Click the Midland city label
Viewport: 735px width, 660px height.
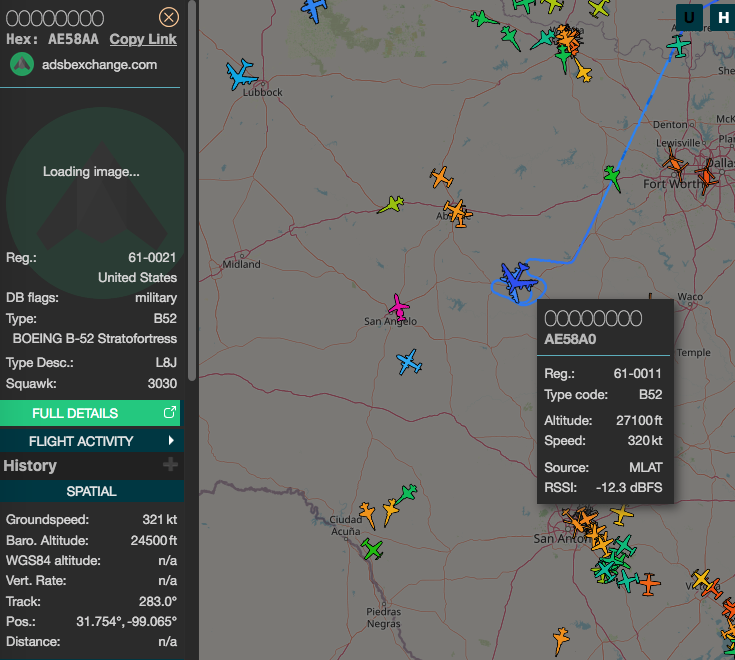[241, 264]
